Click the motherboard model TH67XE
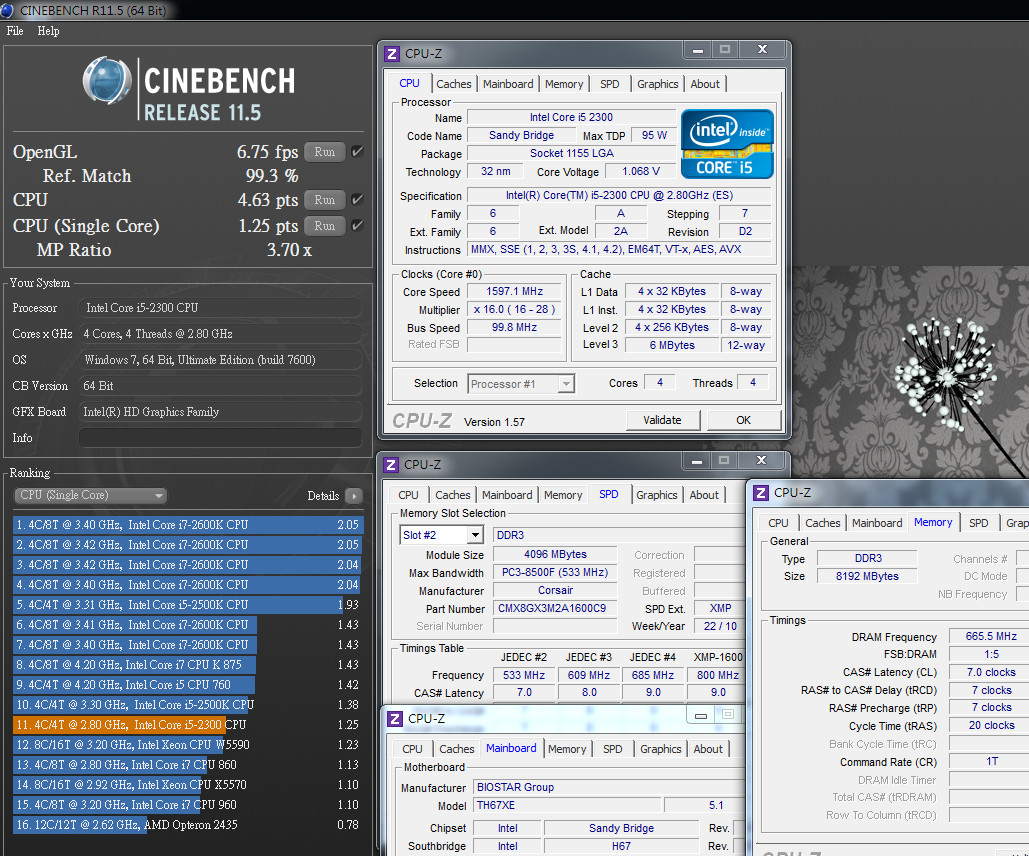 [566, 805]
